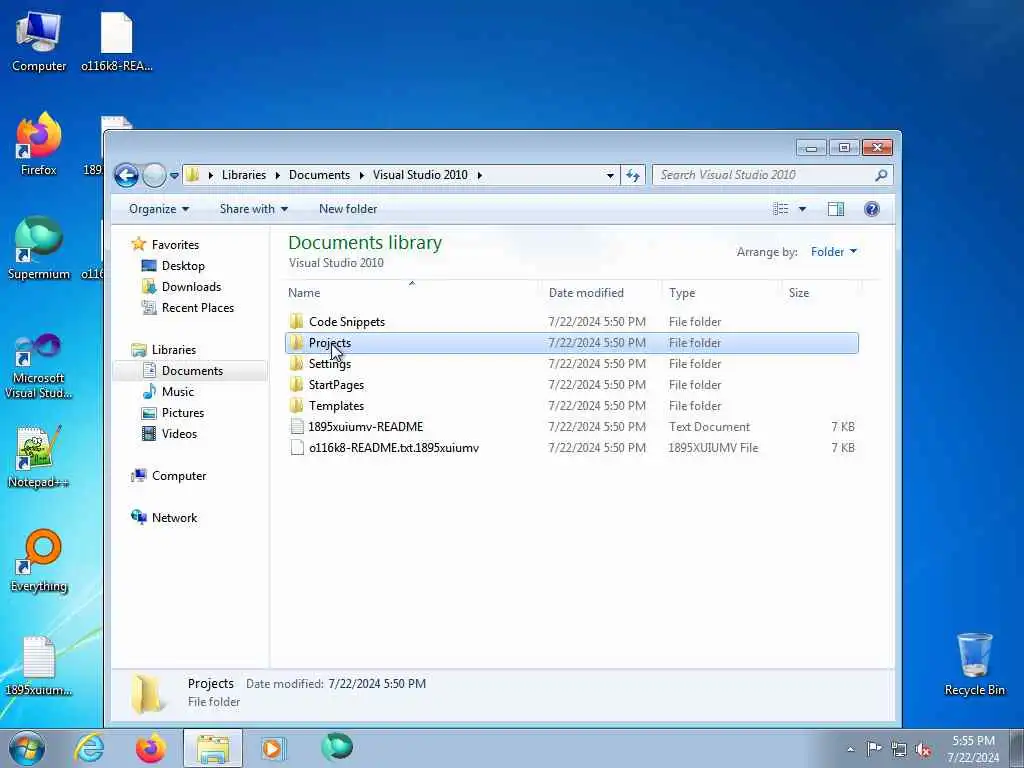Select Network in navigation pane
The image size is (1024, 768).
174,518
